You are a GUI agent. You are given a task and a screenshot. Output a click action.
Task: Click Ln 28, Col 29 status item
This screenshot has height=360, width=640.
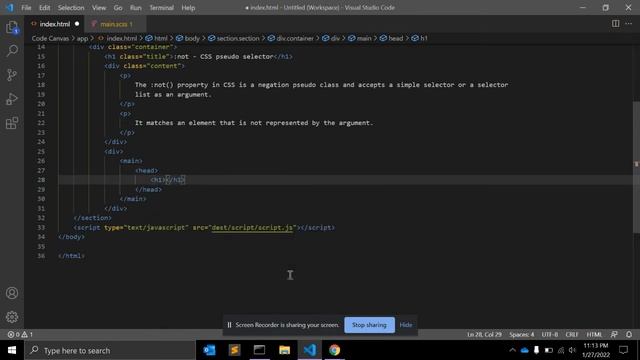tap(484, 334)
